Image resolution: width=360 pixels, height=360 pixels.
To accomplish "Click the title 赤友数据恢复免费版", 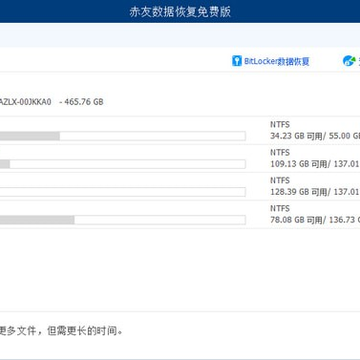I will [180, 12].
